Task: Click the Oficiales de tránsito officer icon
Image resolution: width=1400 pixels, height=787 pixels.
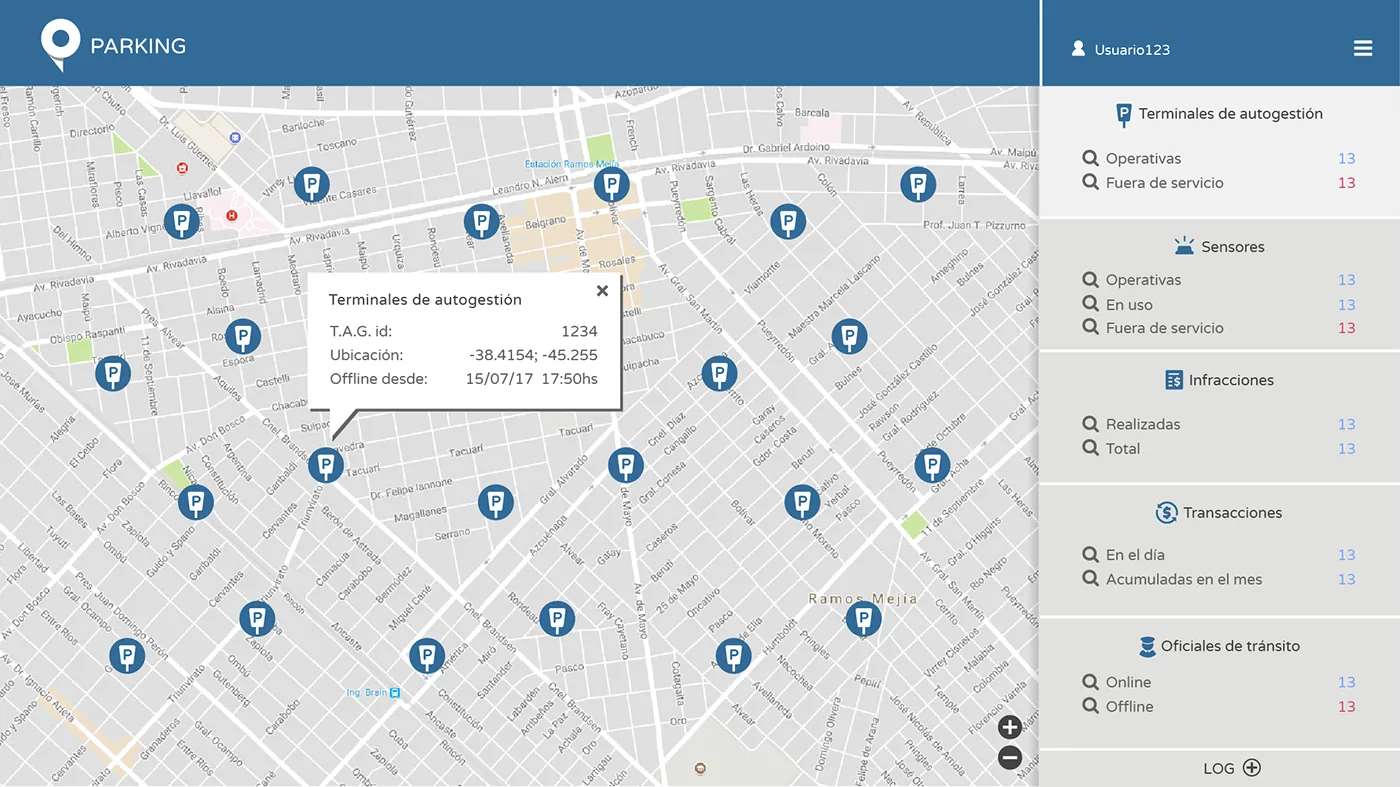Action: [1147, 646]
